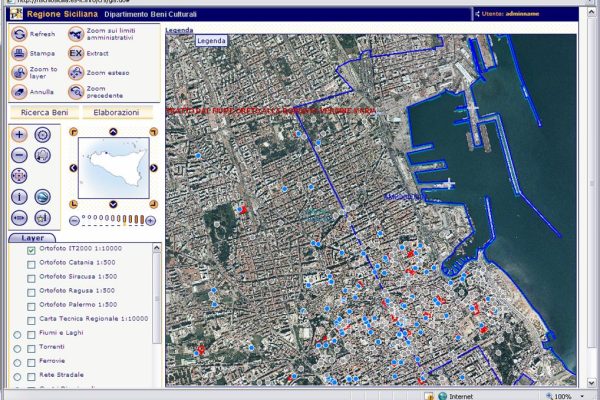Click the Stampa print icon
This screenshot has height=400, width=600.
19,53
